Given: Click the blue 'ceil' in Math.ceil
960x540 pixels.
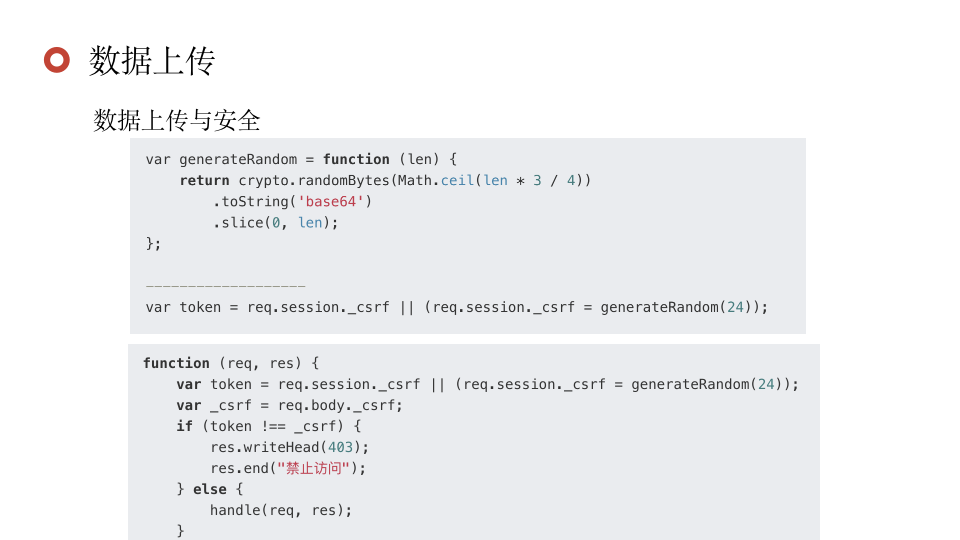Looking at the screenshot, I should (457, 180).
